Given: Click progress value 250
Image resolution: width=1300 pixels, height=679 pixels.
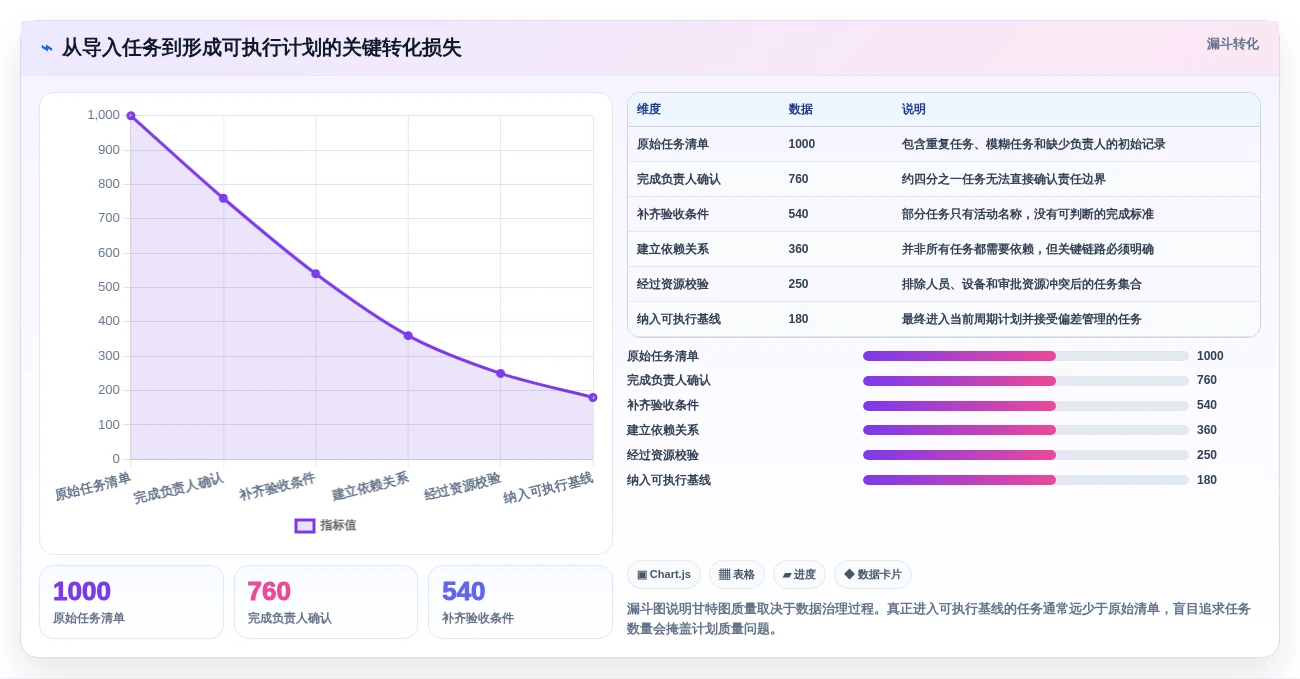Looking at the screenshot, I should coord(1207,455).
